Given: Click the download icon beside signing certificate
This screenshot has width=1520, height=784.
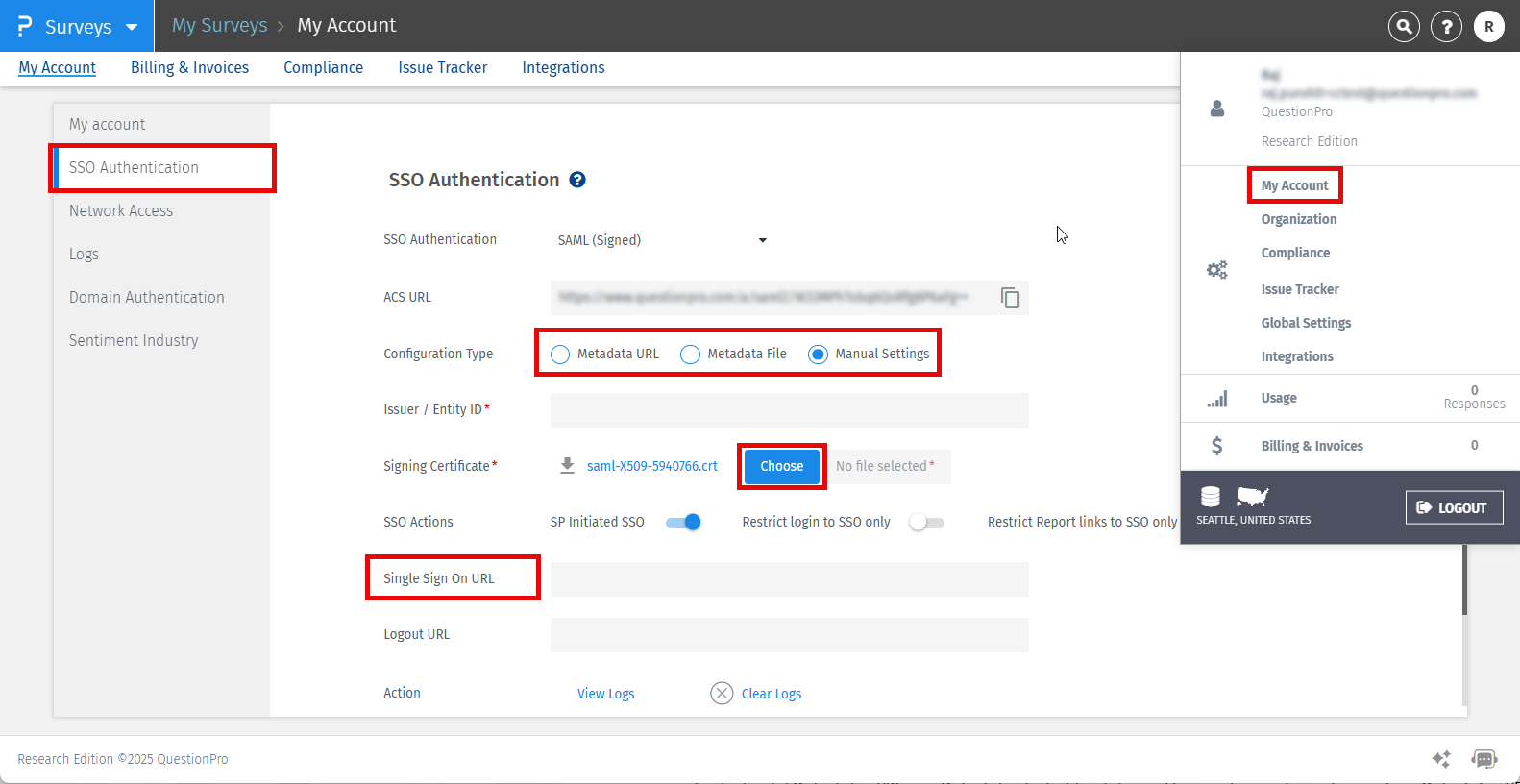Looking at the screenshot, I should click(567, 466).
